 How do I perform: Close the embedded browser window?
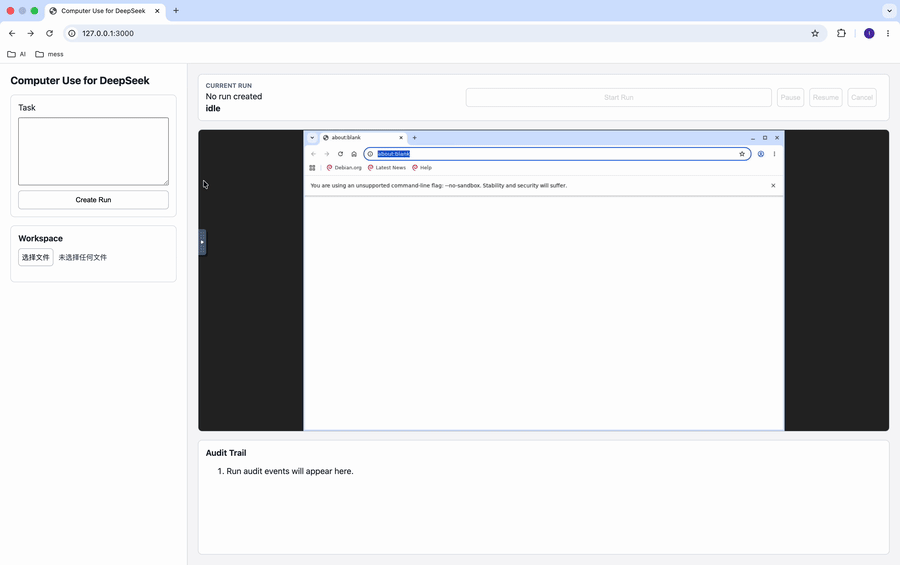point(777,138)
